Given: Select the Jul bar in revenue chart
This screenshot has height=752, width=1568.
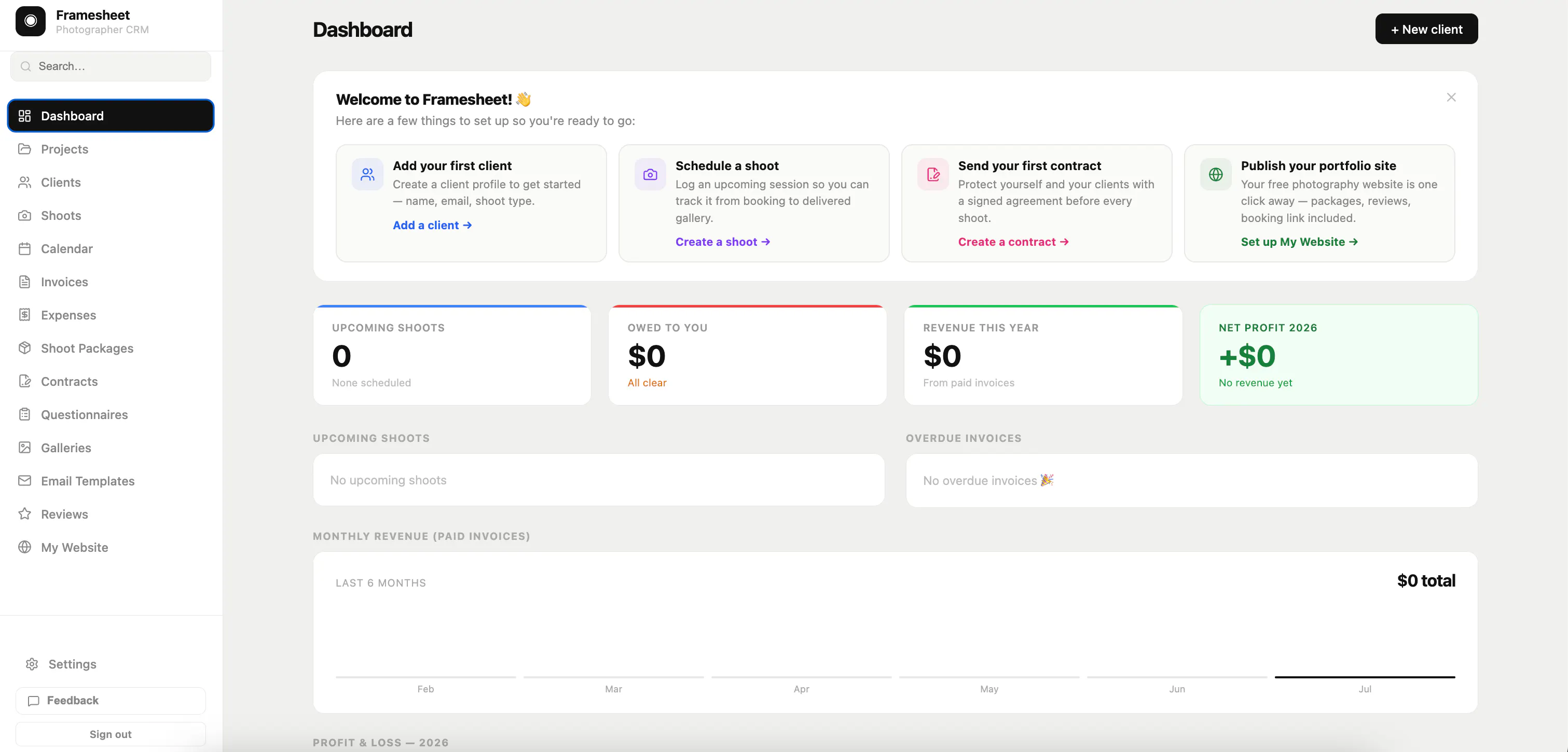Looking at the screenshot, I should point(1365,677).
